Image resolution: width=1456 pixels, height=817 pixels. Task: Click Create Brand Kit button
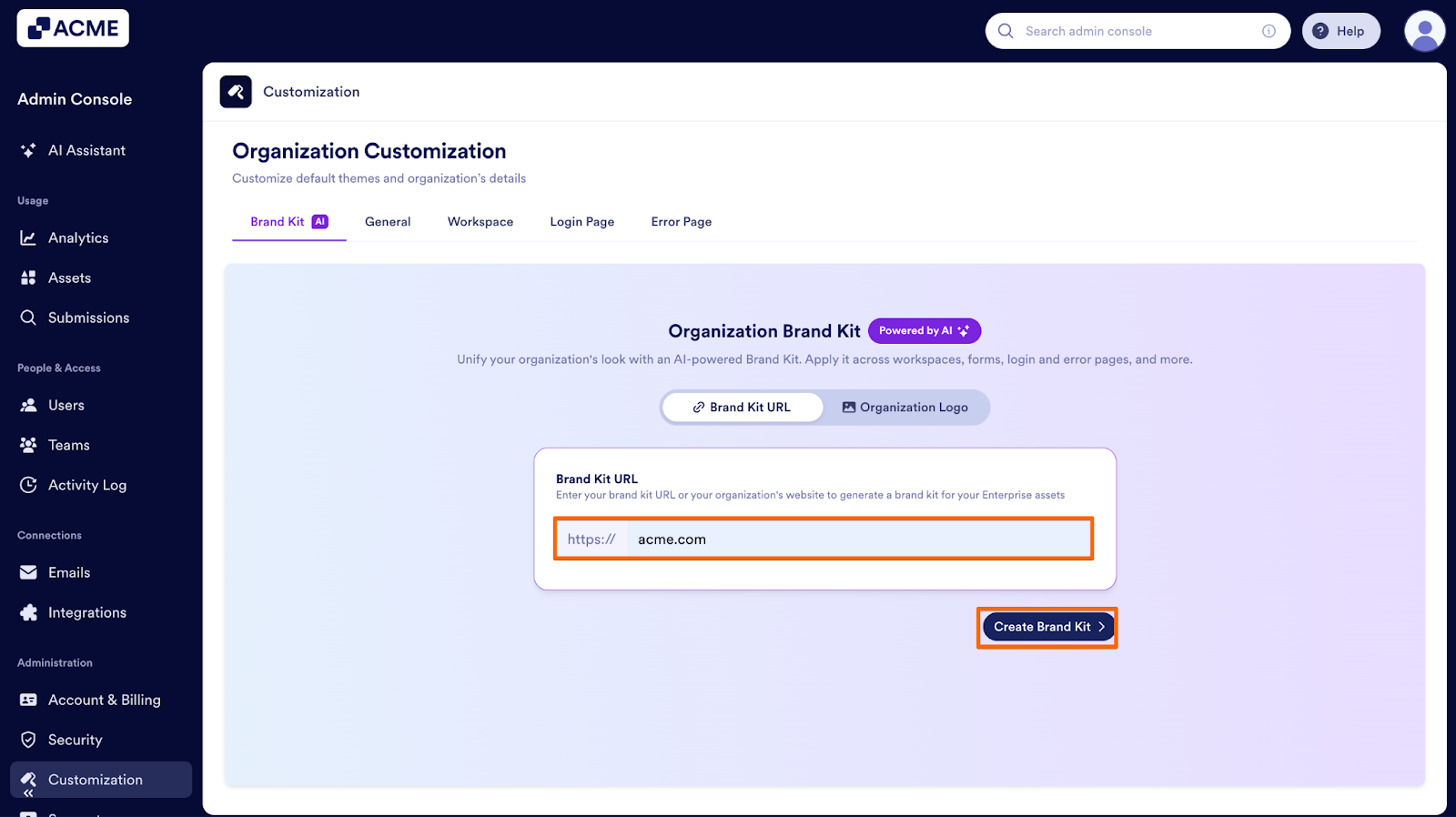tap(1048, 627)
